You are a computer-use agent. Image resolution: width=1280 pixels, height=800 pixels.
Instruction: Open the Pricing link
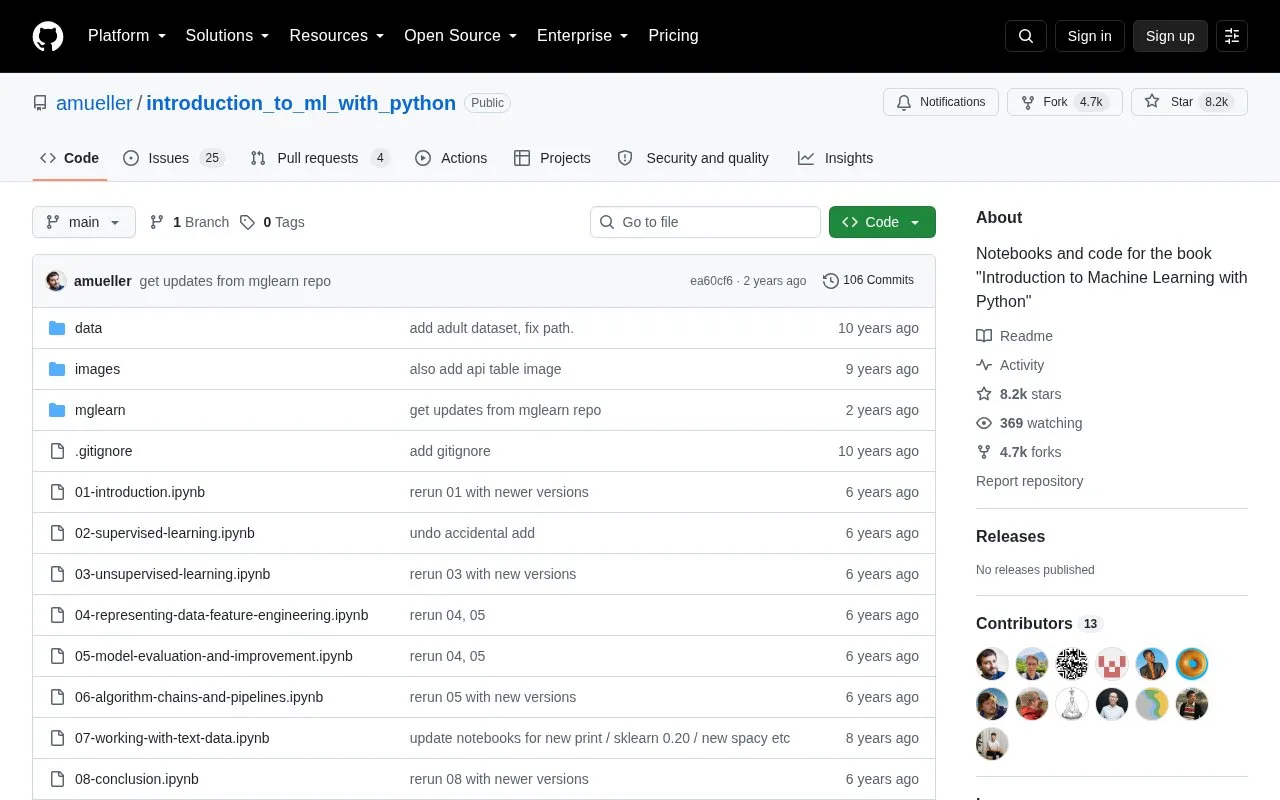[x=673, y=36]
